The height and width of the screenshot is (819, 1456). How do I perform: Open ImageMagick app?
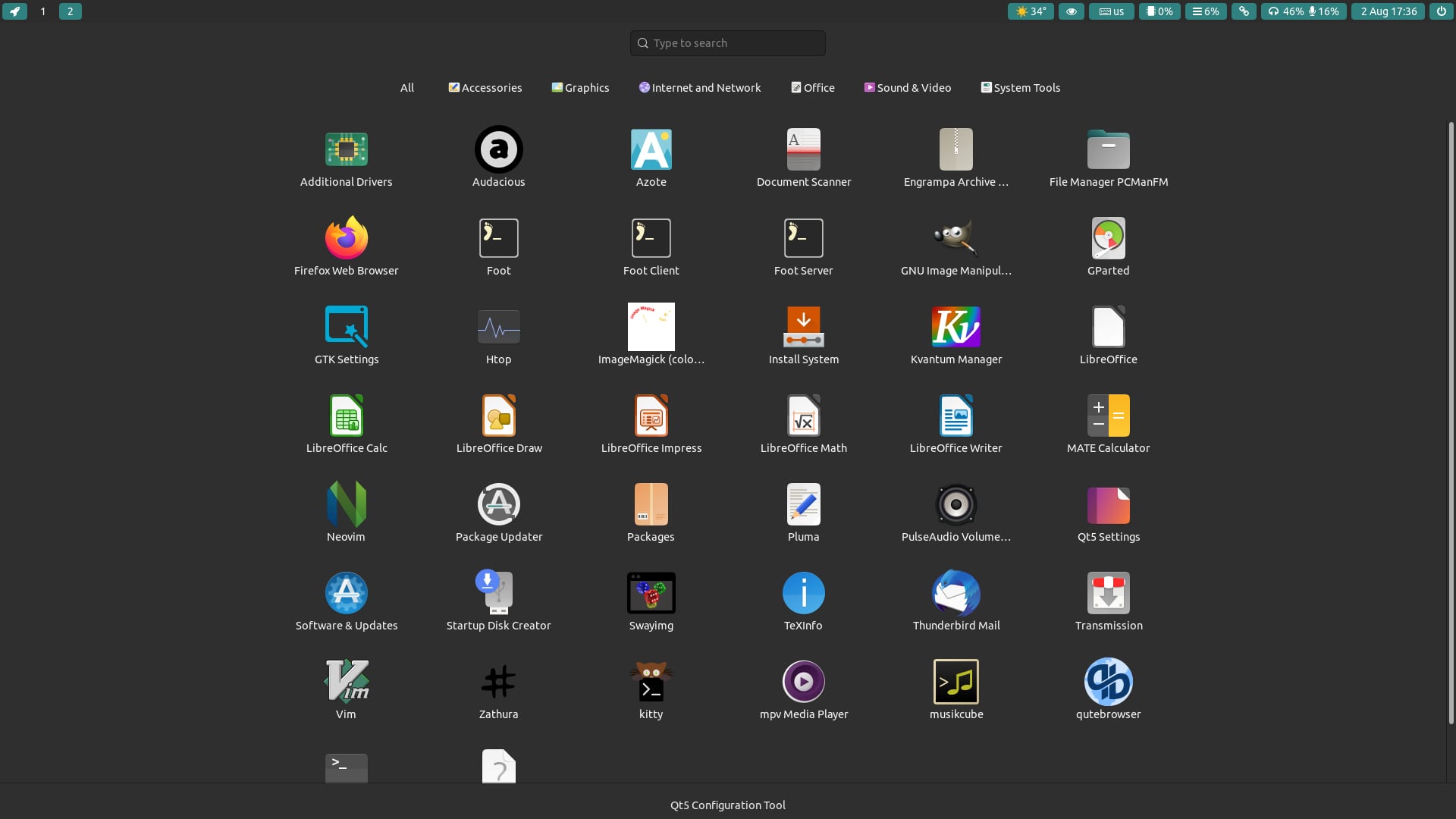click(x=651, y=335)
